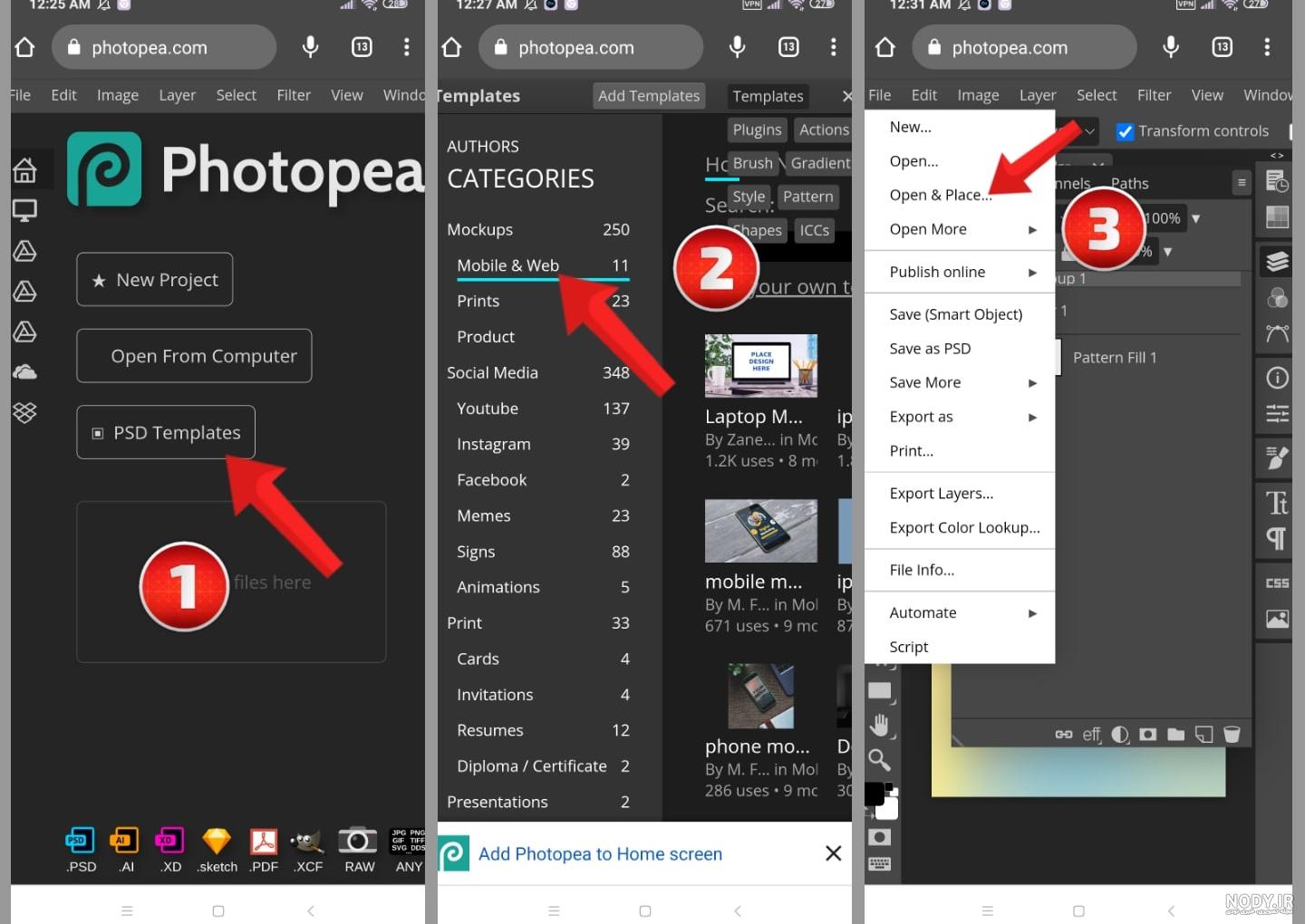Image resolution: width=1305 pixels, height=924 pixels.
Task: Select This Device monitor icon in left sidebar
Action: click(x=24, y=211)
